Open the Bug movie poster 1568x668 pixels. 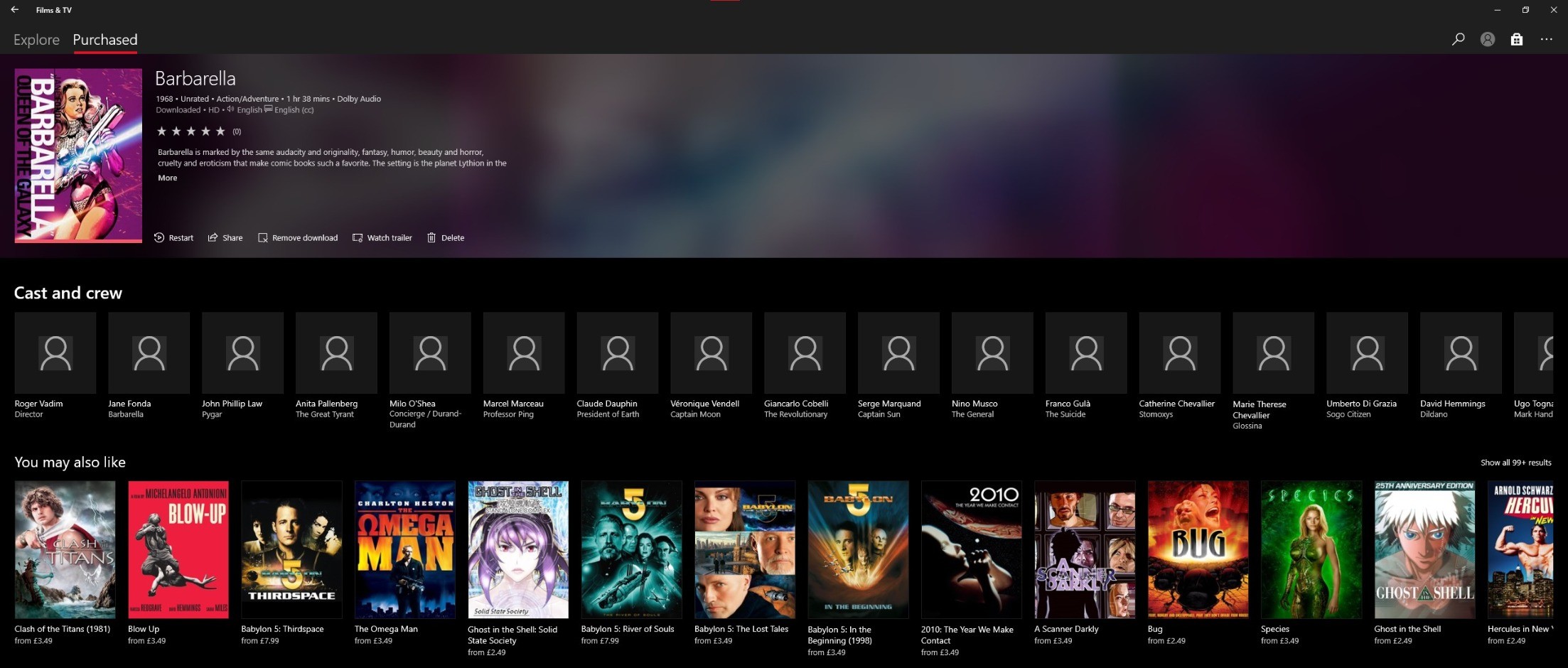tap(1198, 549)
